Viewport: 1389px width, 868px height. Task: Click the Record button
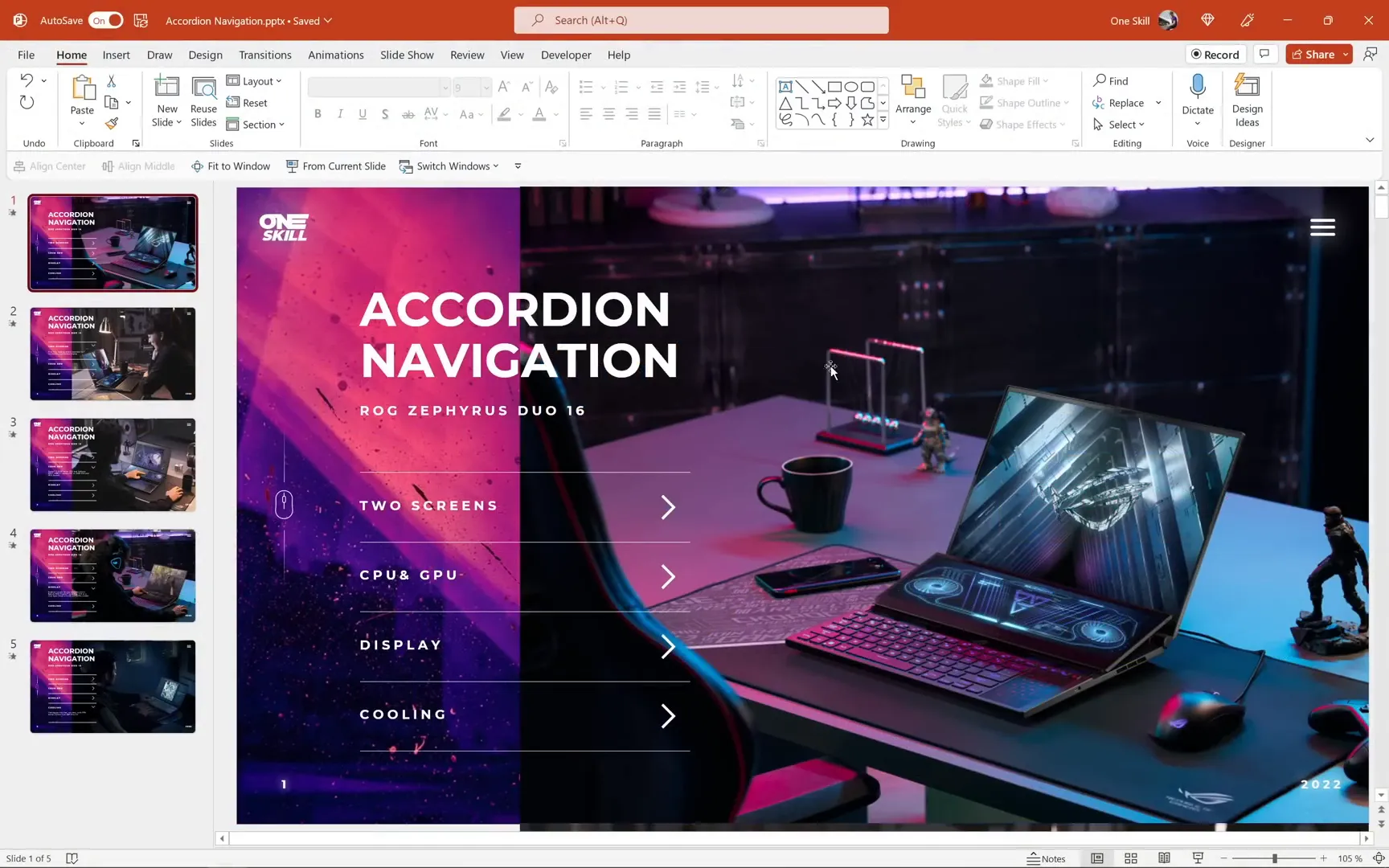click(1215, 54)
